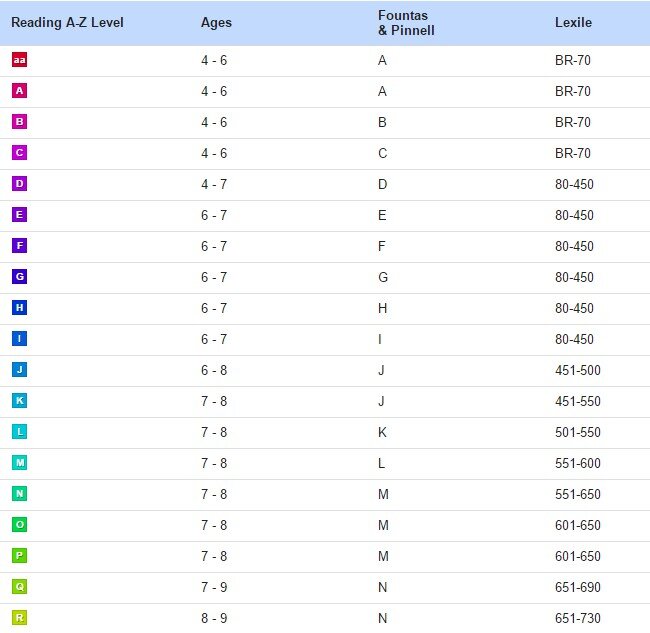The image size is (650, 633).
Task: Choose the green level O badge
Action: coord(19,525)
